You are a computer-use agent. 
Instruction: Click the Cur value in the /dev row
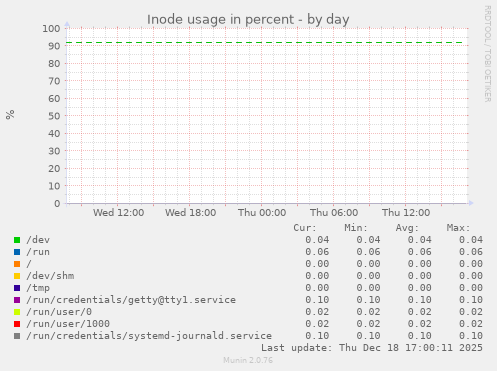pos(317,240)
